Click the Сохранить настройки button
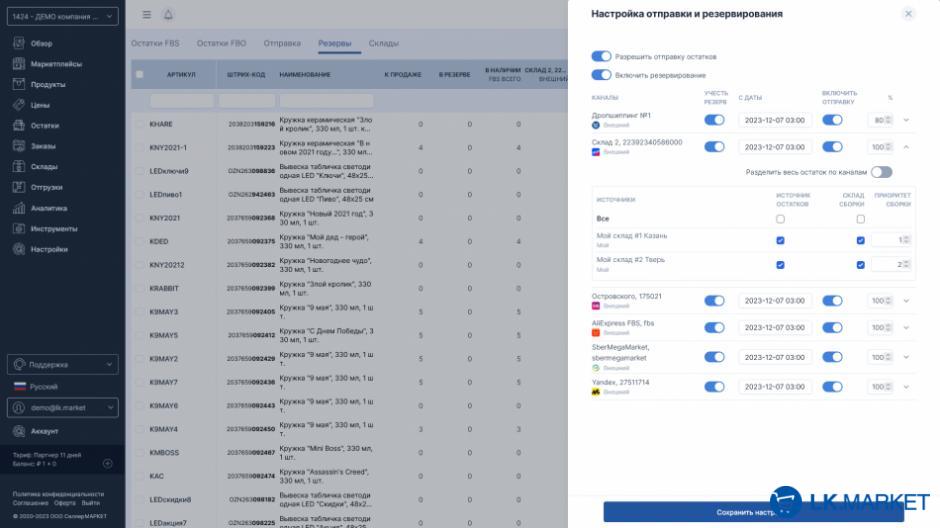940x528 pixels. point(752,512)
